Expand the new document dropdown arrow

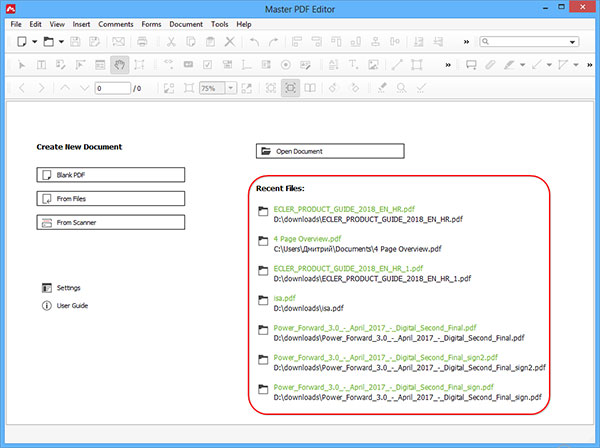35,42
